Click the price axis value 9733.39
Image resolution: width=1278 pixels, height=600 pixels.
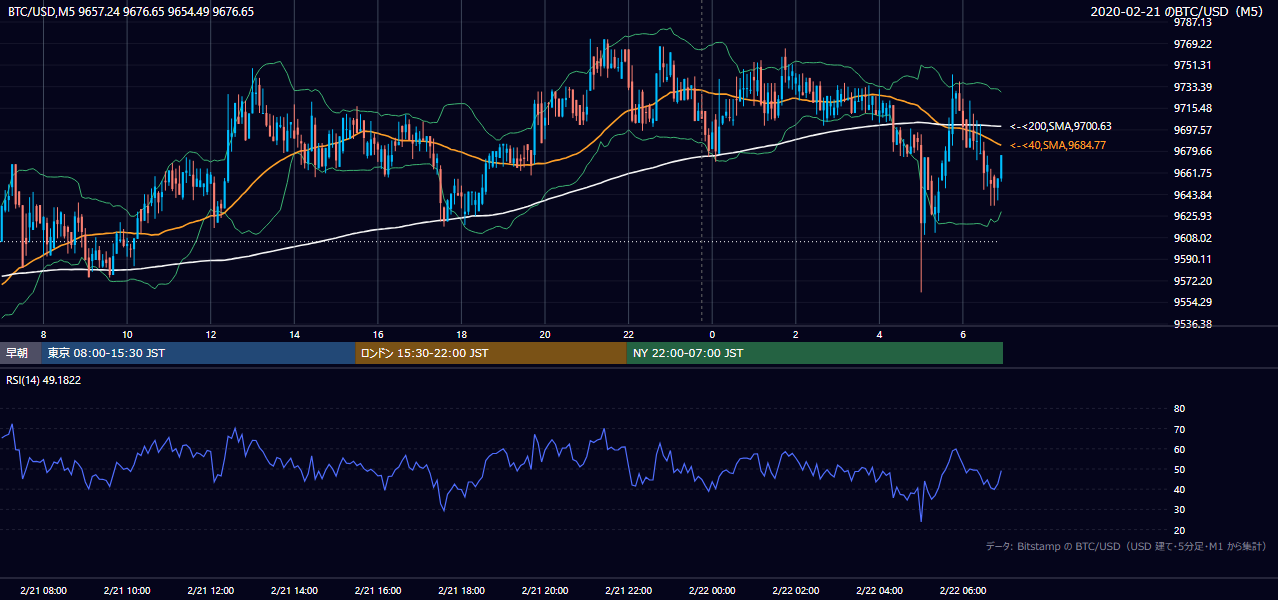click(1193, 87)
